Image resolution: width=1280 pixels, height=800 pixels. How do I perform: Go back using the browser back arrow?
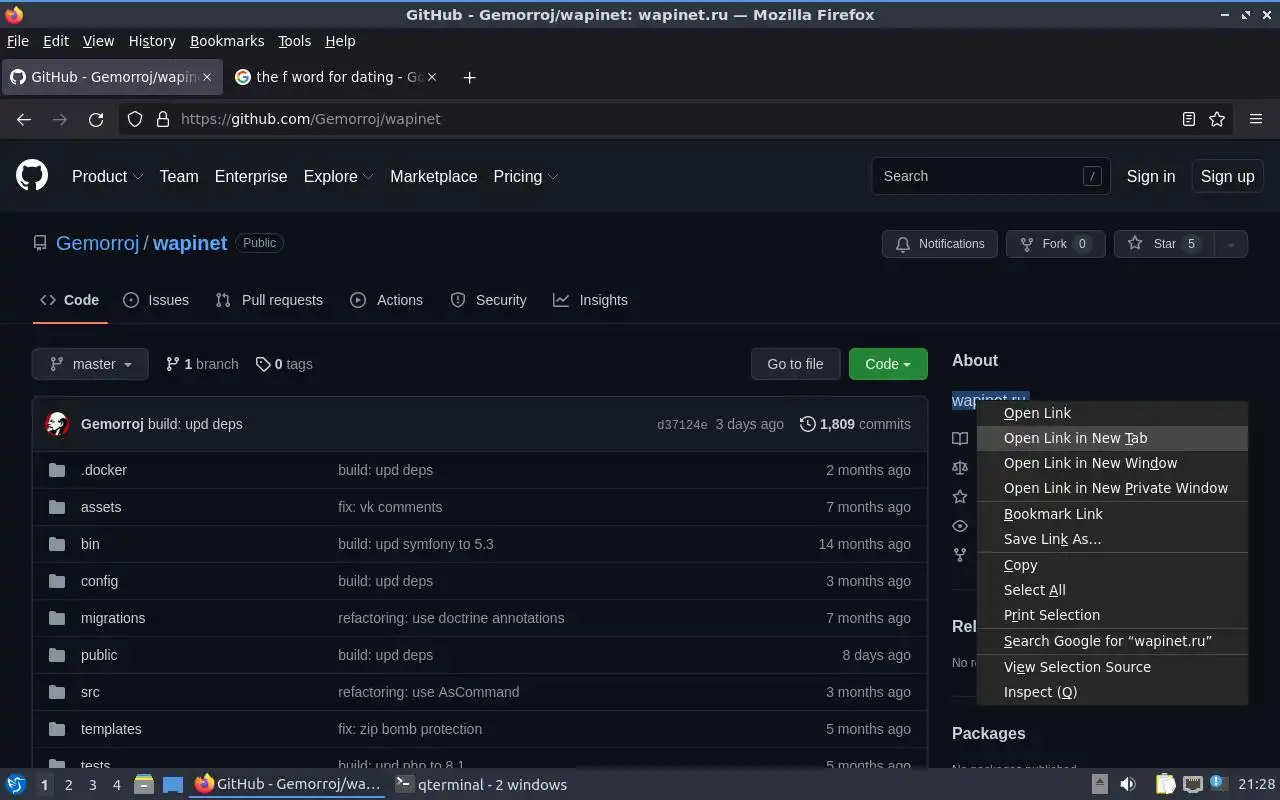click(24, 119)
